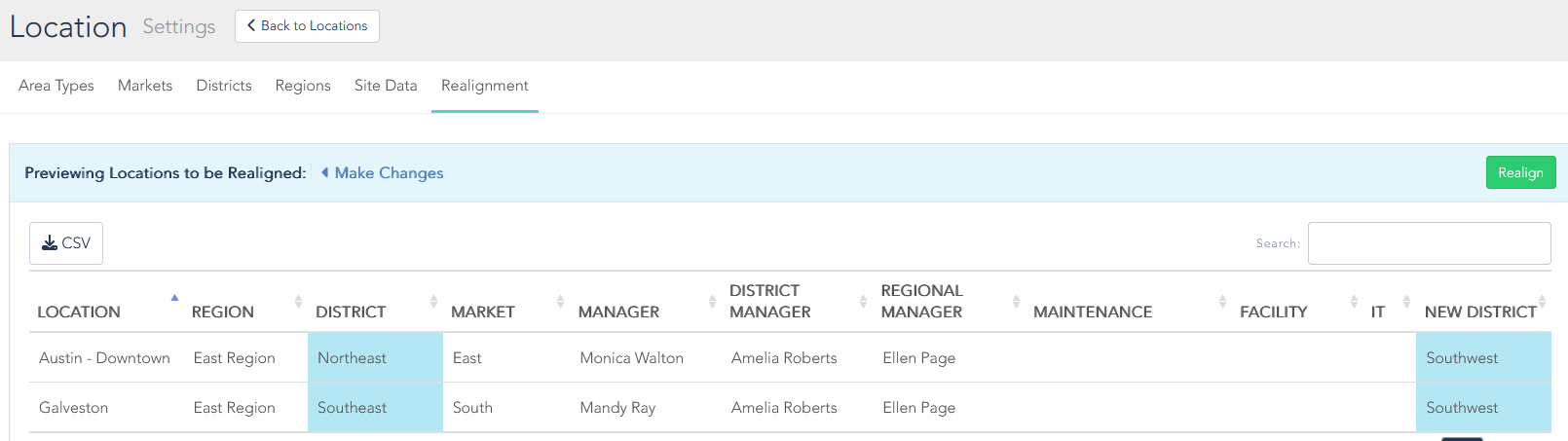The height and width of the screenshot is (441, 1568).
Task: Switch to the Markets tab
Action: click(x=145, y=86)
